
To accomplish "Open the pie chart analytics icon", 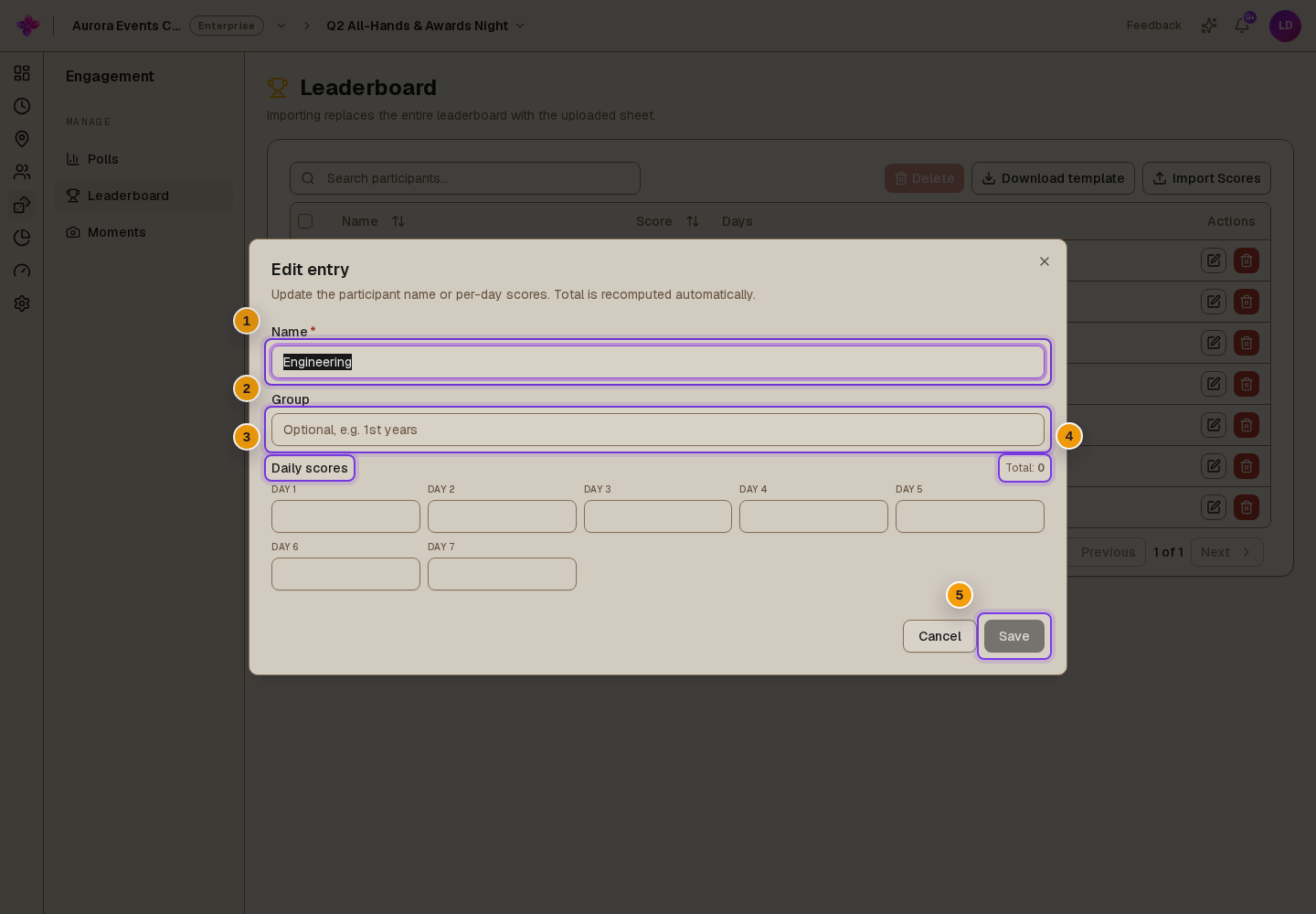I will [22, 238].
